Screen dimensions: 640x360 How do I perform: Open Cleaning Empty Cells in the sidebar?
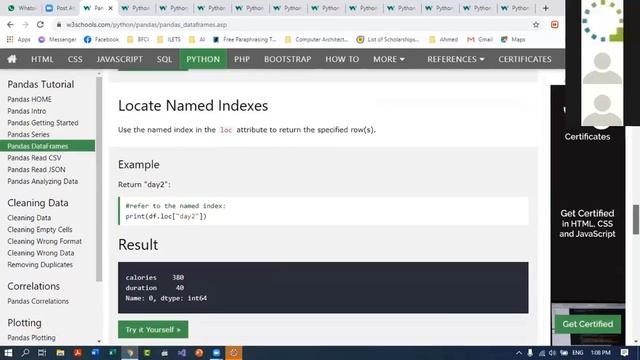[40, 229]
